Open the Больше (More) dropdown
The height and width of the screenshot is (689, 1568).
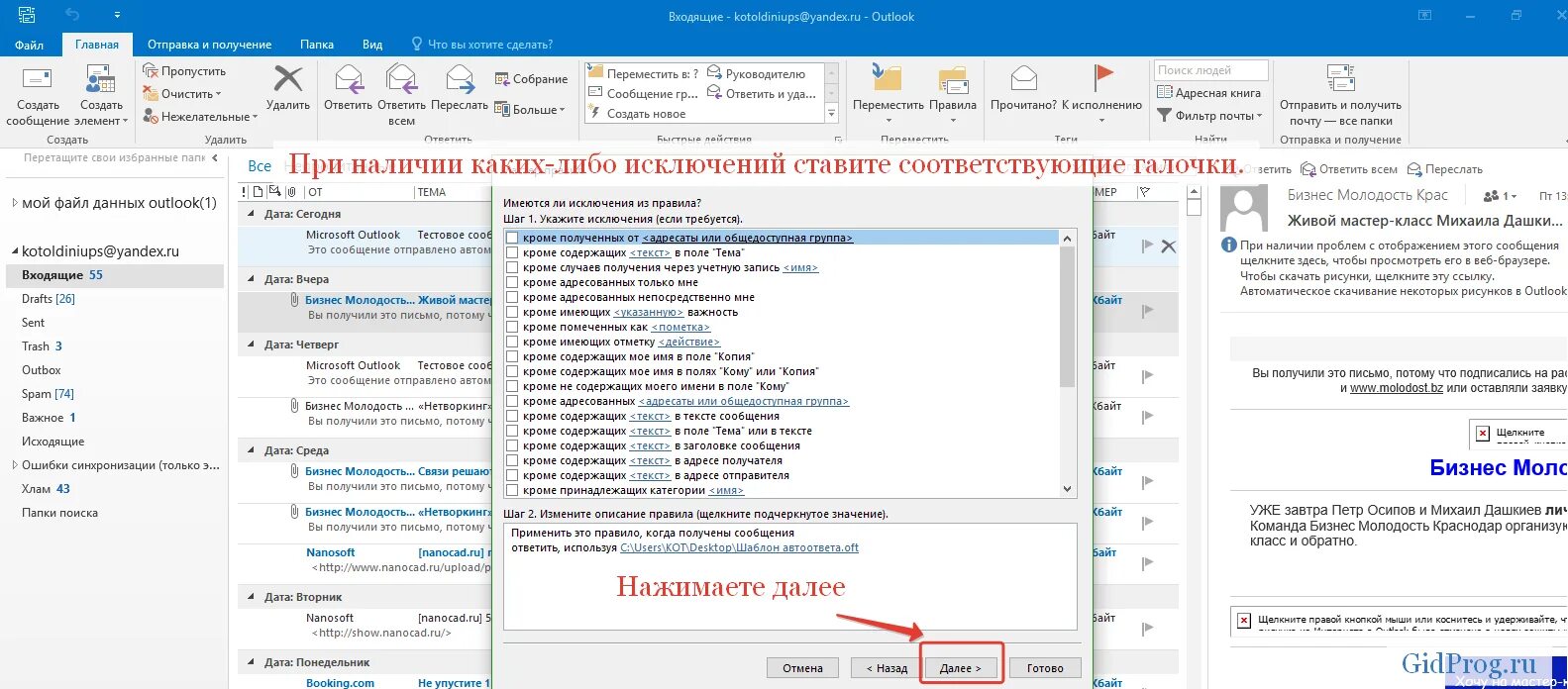tap(530, 110)
